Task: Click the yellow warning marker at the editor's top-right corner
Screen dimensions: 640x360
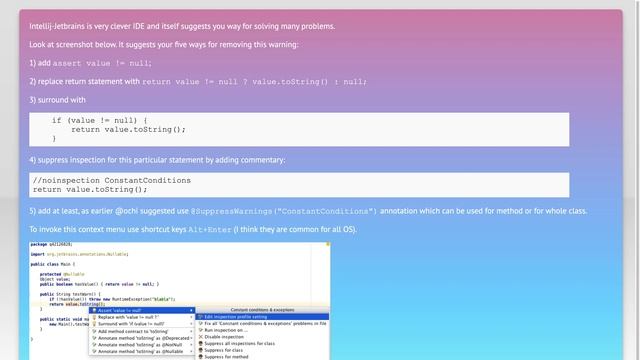Action: (327, 244)
